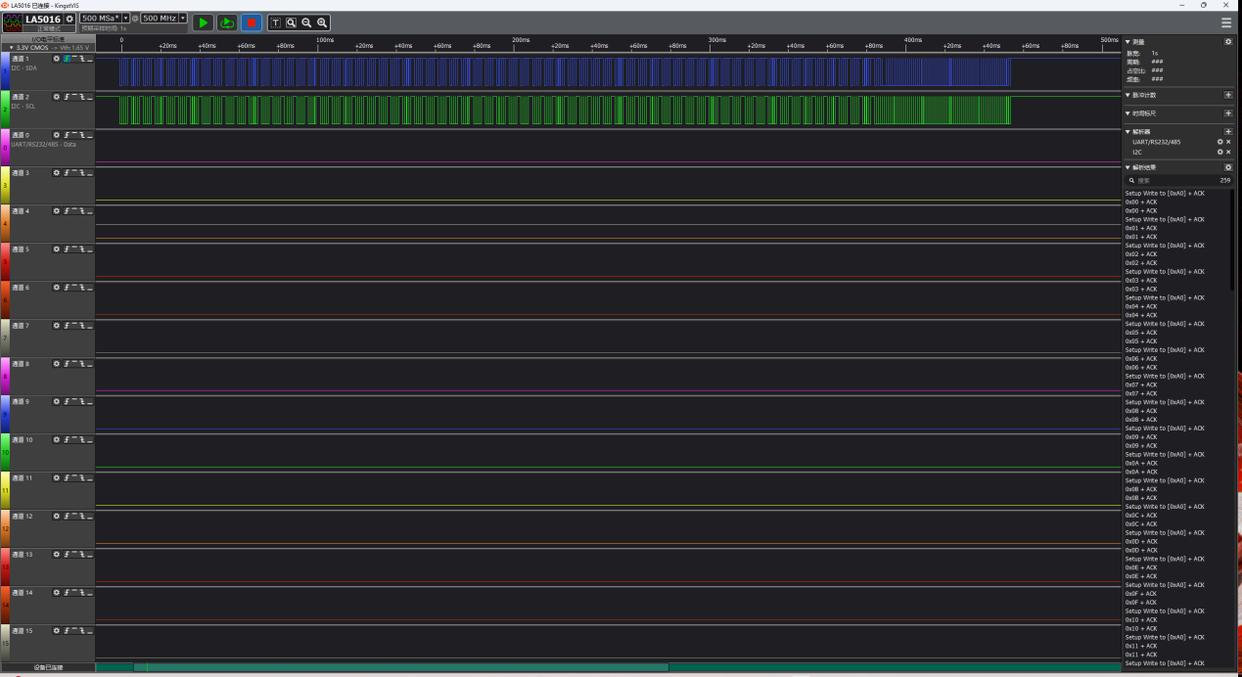Click the channel 0 magenta color swatch

tap(5, 147)
